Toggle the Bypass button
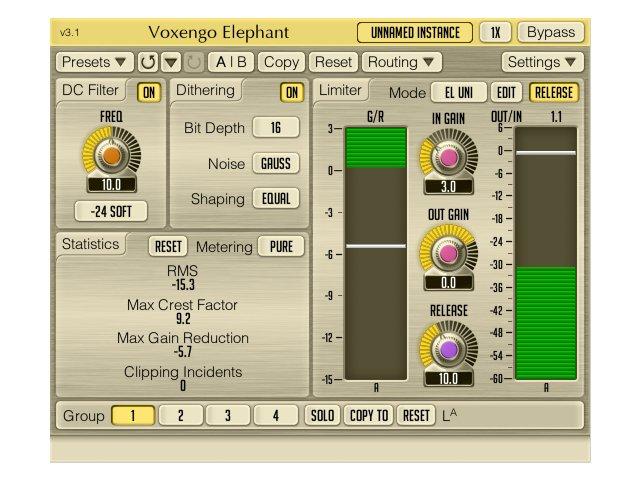Screen dimensions: 640x480 pyautogui.click(x=551, y=32)
